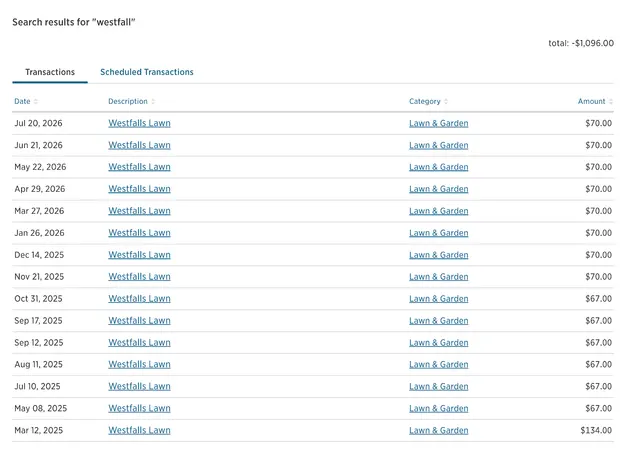Open Westfalls Lawn transaction from Sep 12, 2025
The width and height of the screenshot is (640, 468).
coord(139,343)
